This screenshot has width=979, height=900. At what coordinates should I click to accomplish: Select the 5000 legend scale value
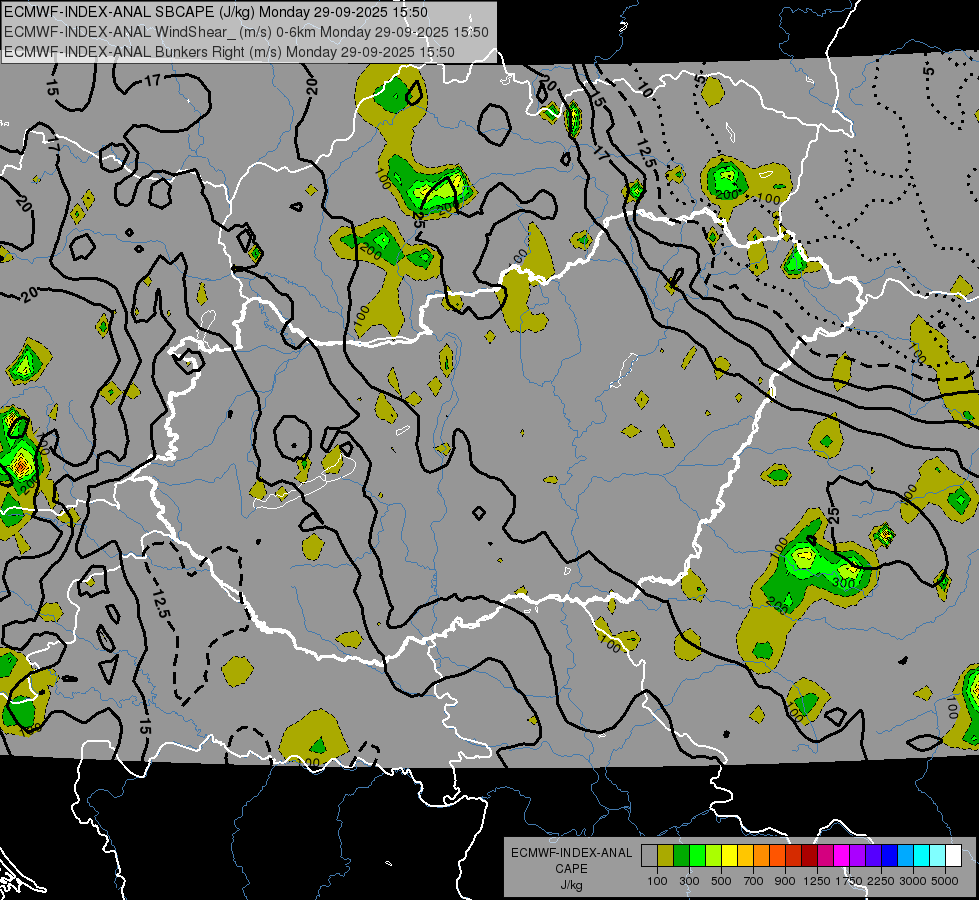click(945, 881)
